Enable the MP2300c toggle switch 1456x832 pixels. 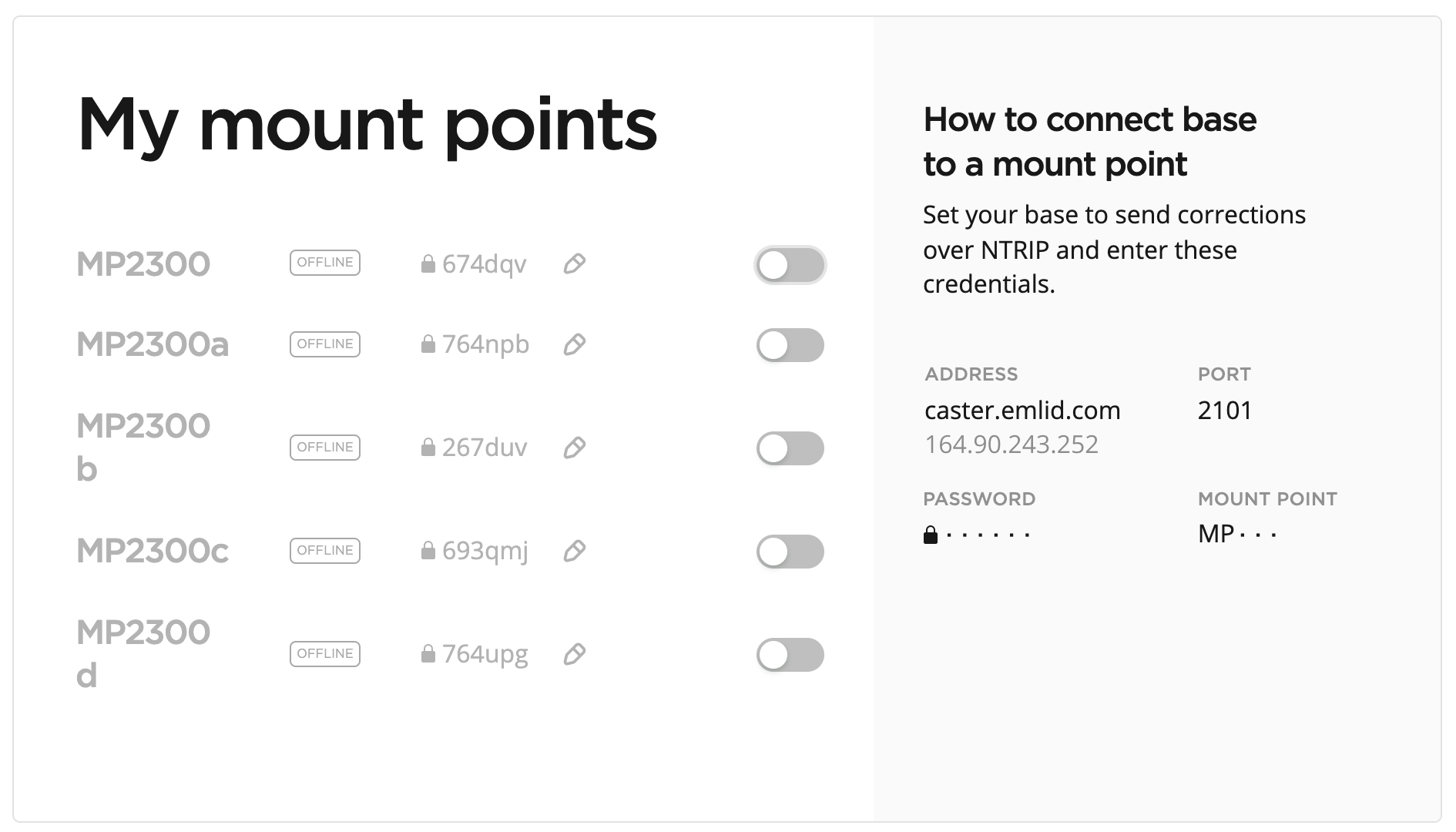790,552
